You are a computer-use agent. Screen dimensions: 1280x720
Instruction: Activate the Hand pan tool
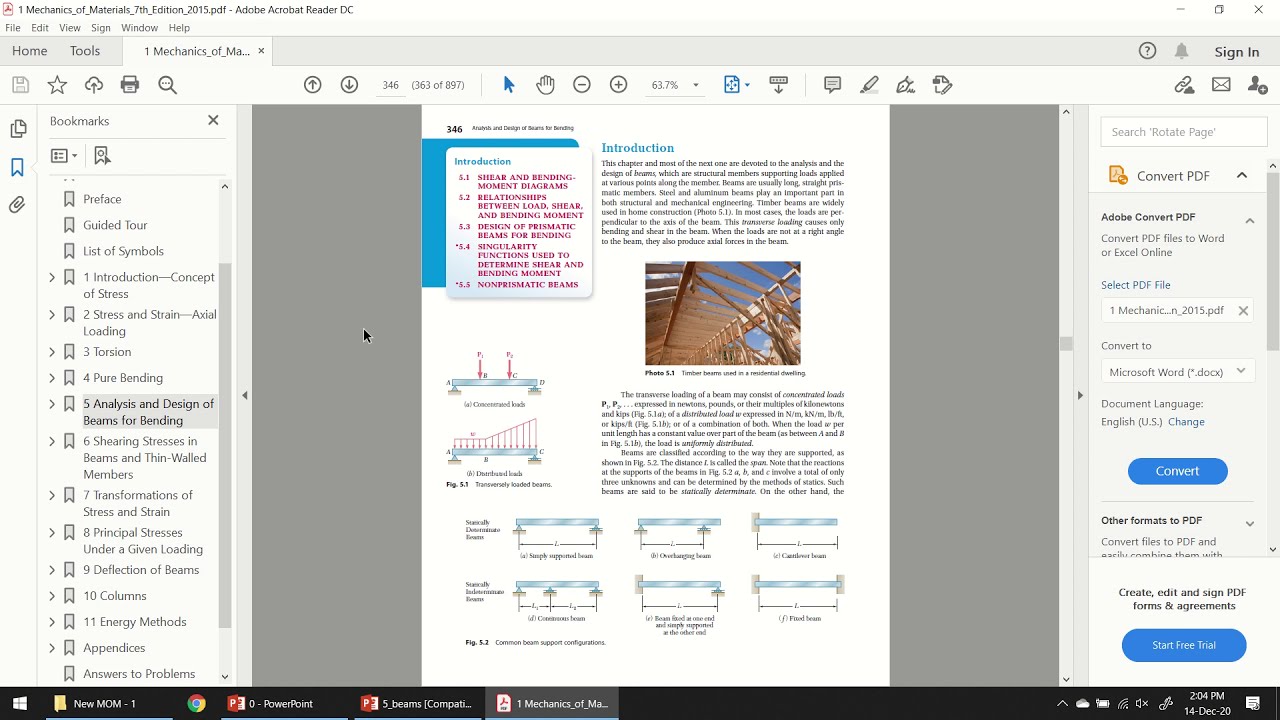click(545, 85)
